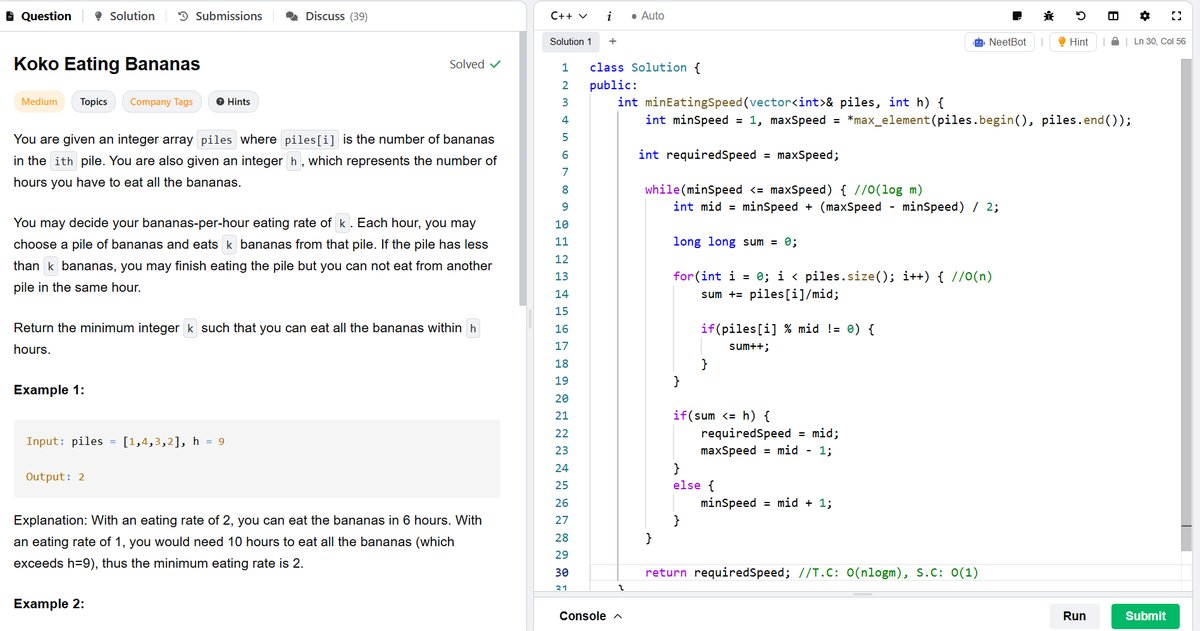This screenshot has height=631, width=1200.
Task: Open the notes sticky icon
Action: tap(1017, 16)
